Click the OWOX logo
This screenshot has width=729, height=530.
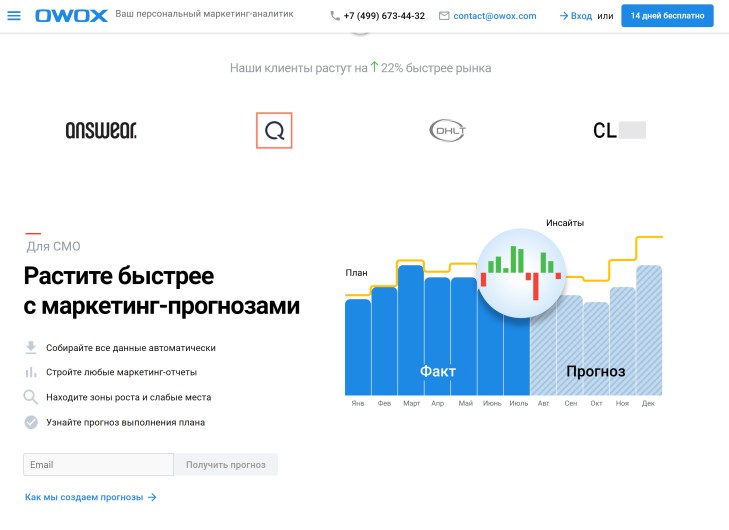[71, 16]
